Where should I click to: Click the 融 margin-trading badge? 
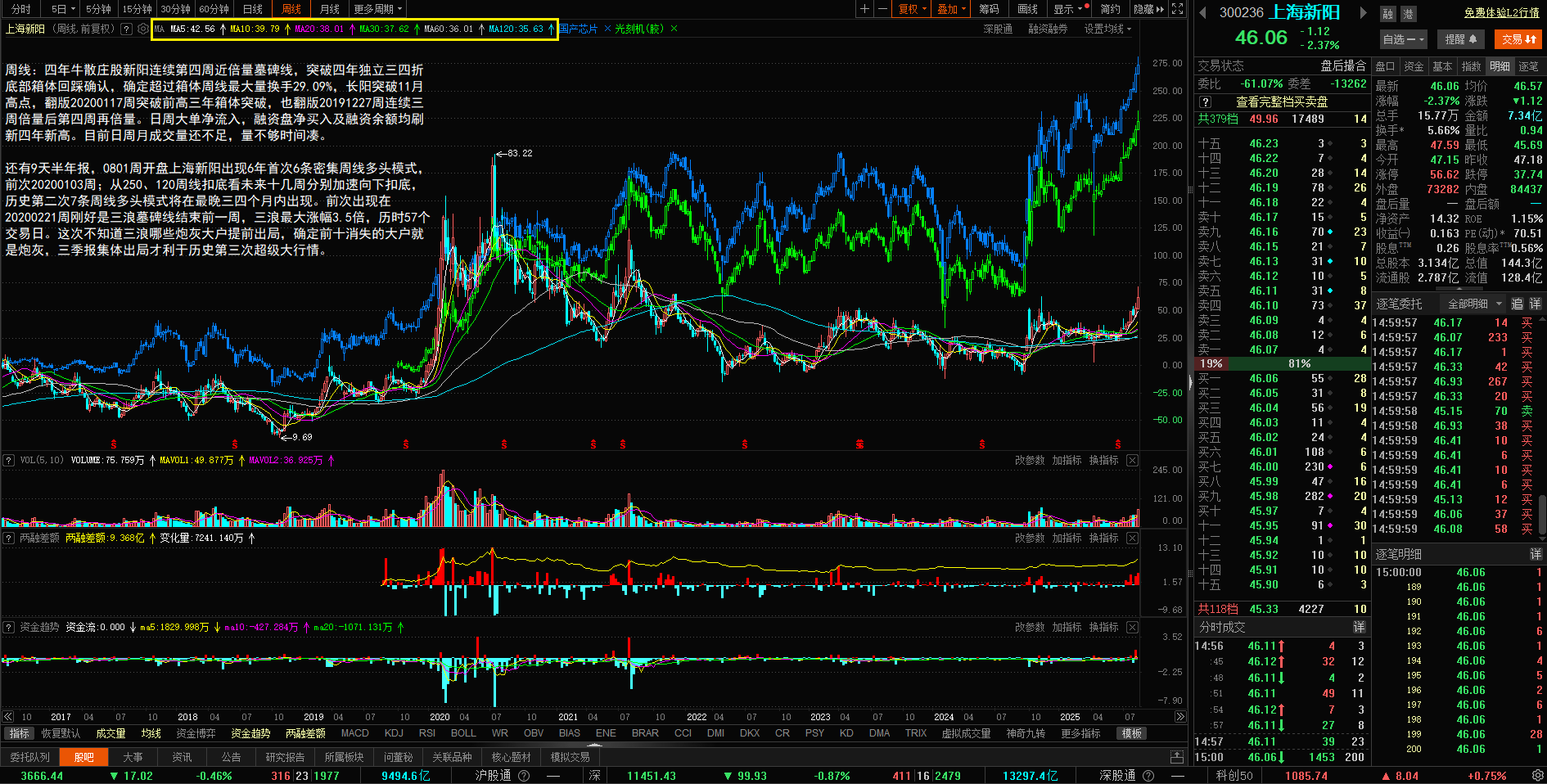(1387, 14)
